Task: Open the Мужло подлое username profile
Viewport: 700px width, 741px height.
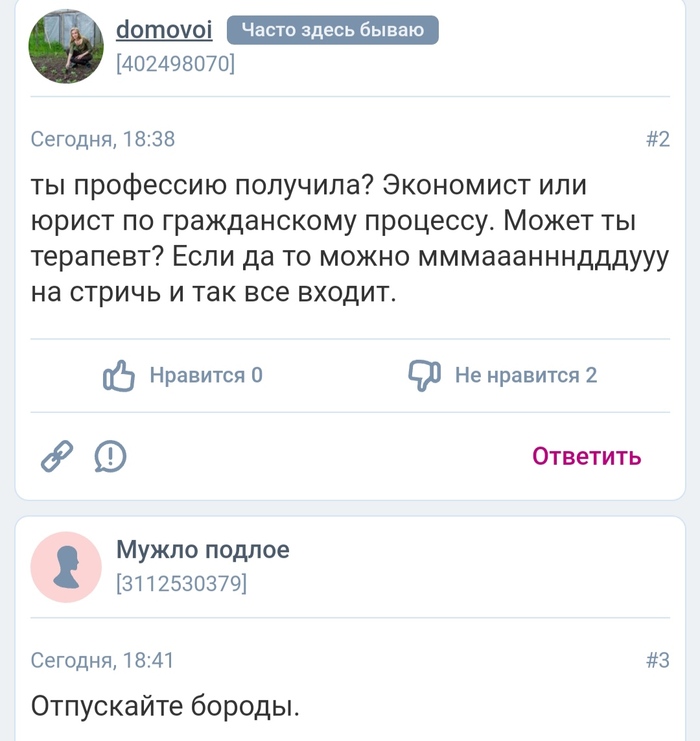Action: tap(203, 549)
